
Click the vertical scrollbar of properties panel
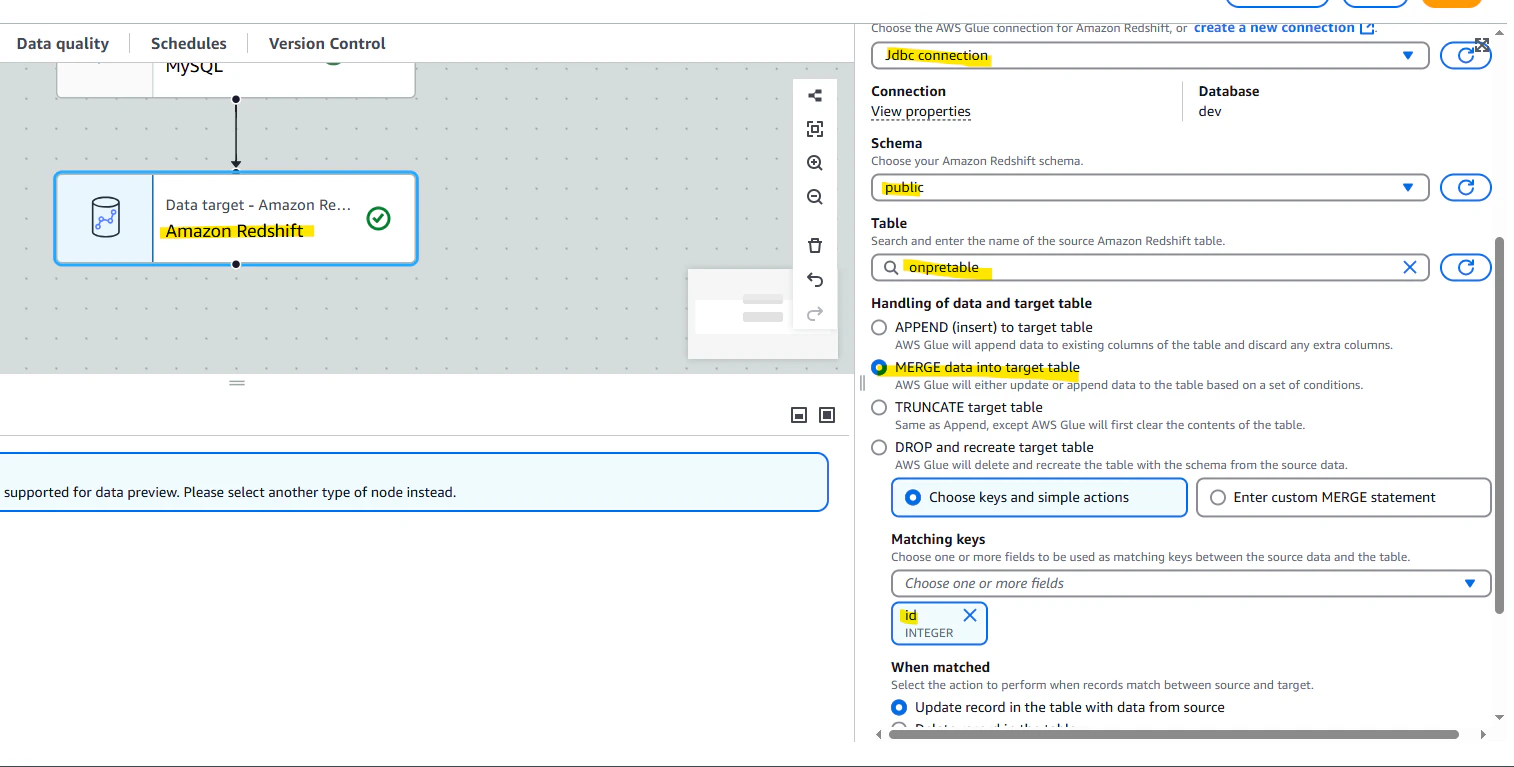tap(1498, 425)
